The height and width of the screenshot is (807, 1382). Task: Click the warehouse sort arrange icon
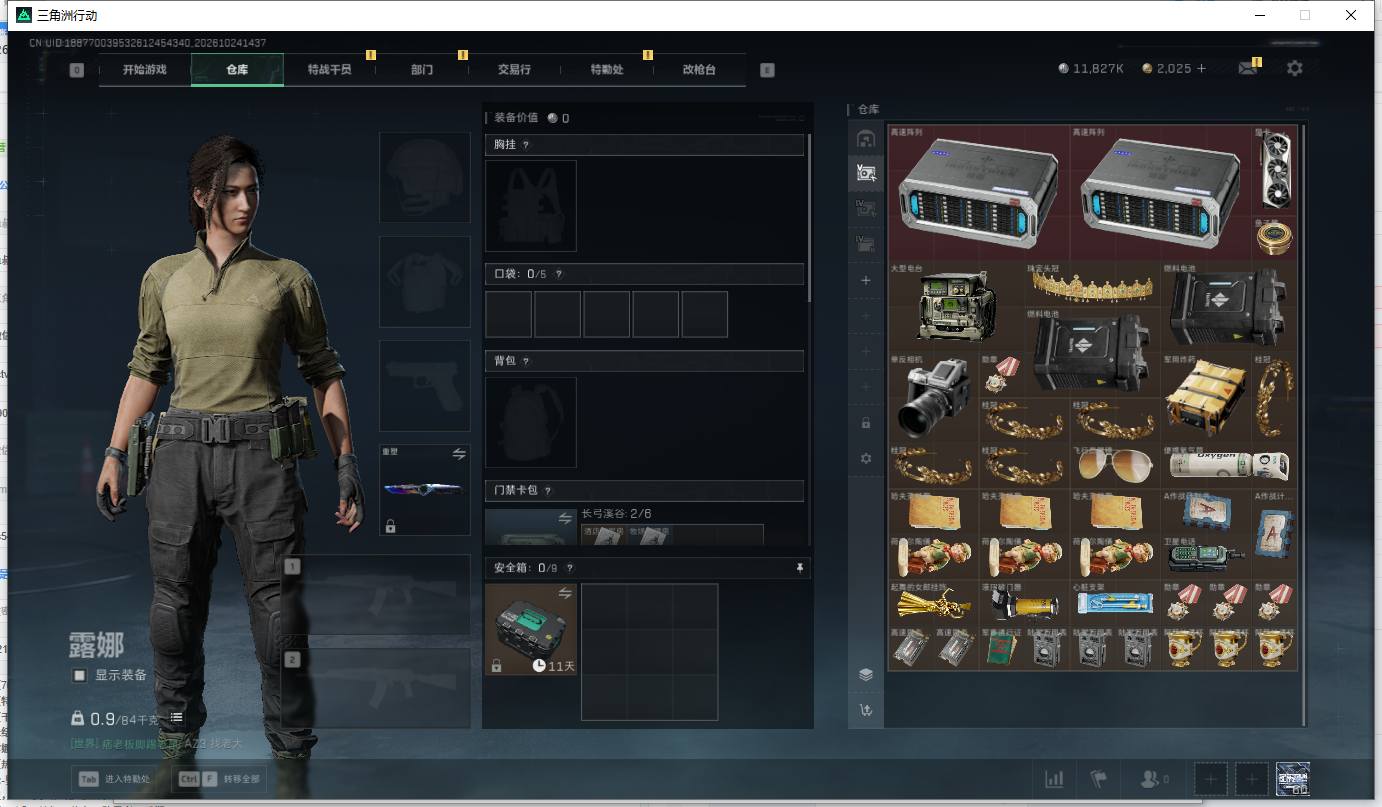(x=866, y=710)
